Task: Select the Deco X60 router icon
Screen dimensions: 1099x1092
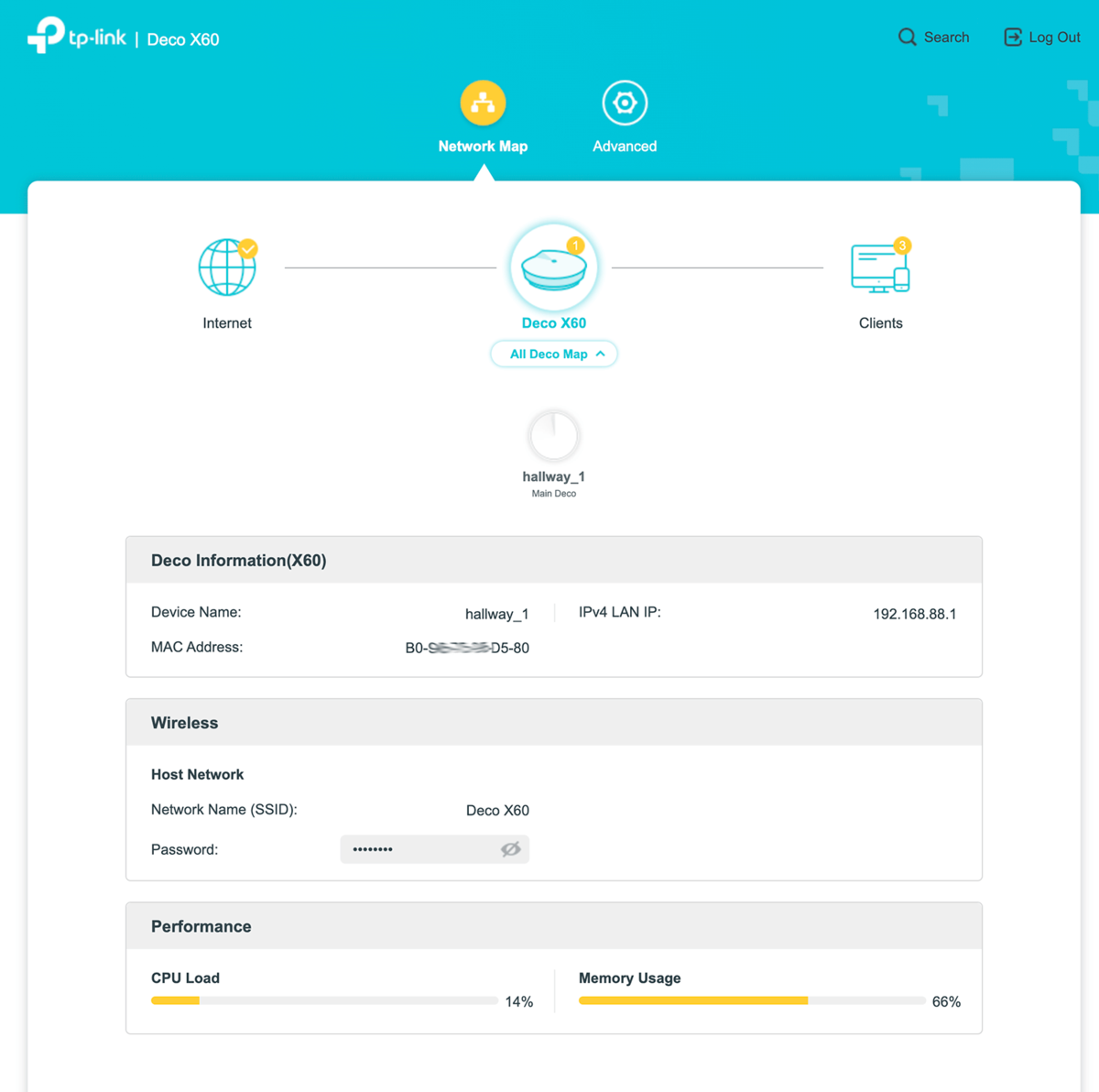Action: click(554, 268)
